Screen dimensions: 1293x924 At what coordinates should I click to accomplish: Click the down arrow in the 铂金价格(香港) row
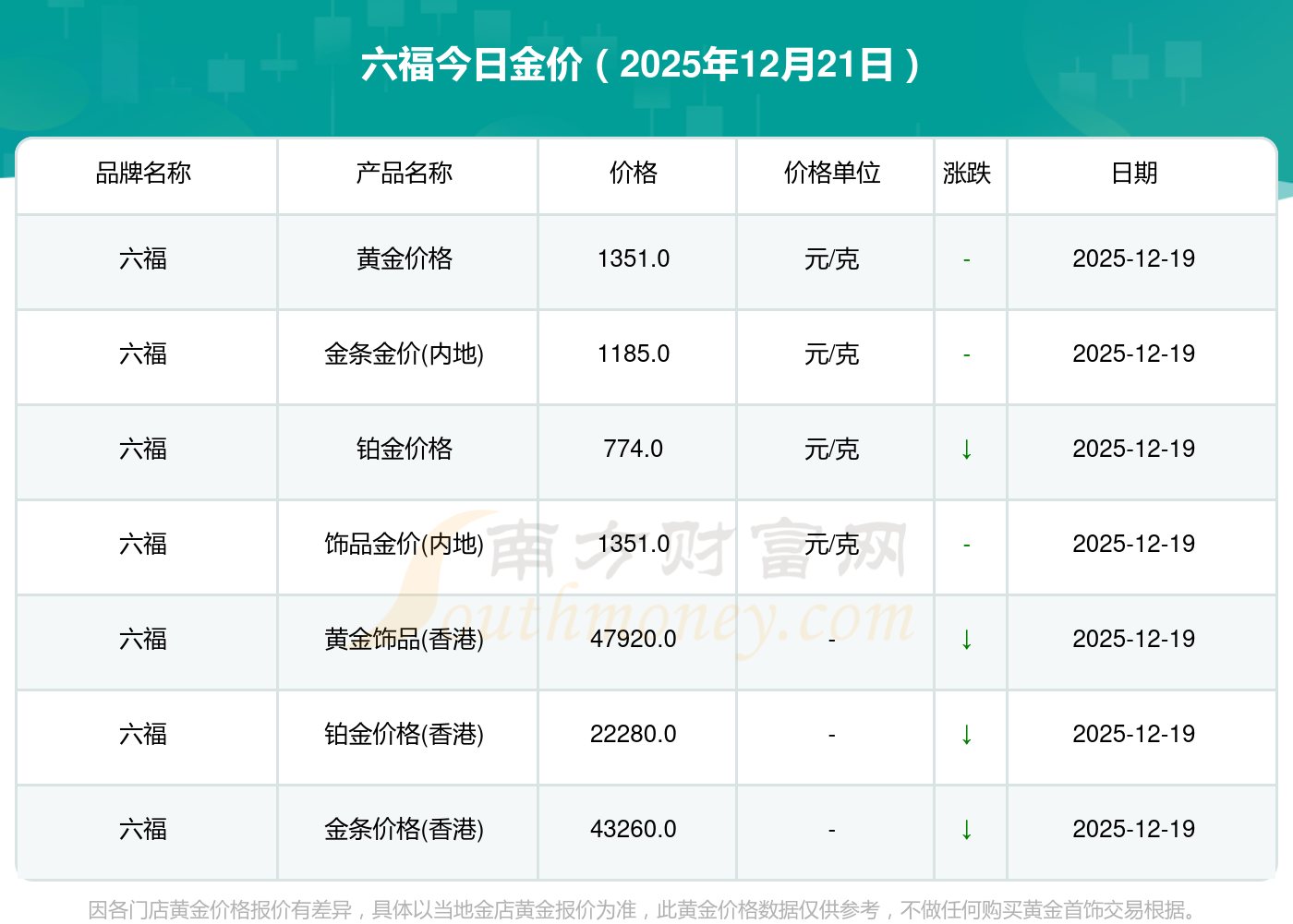pos(966,735)
